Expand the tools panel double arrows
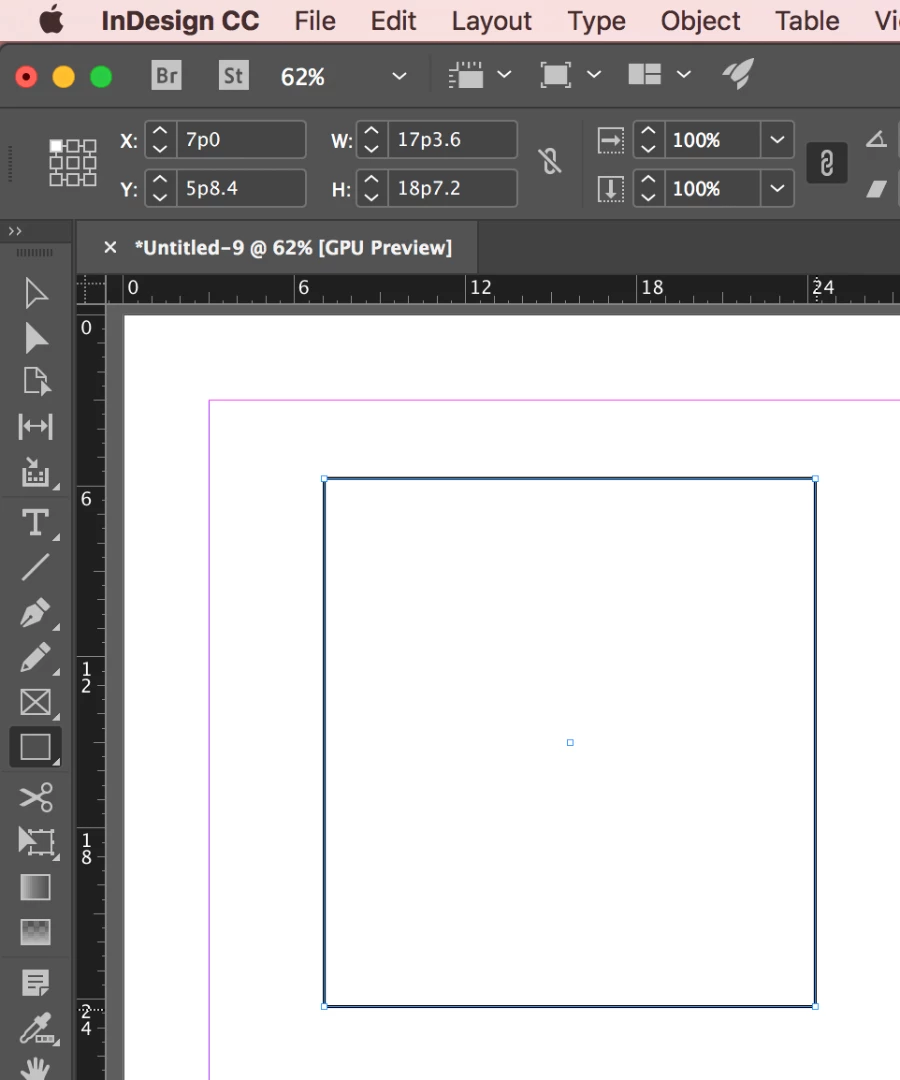 point(15,231)
